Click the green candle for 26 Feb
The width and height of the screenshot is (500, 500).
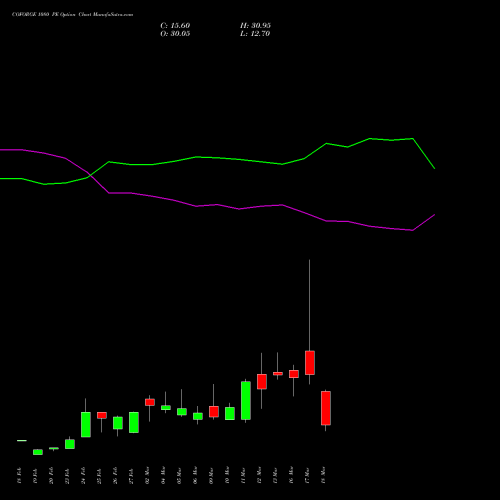[x=118, y=423]
